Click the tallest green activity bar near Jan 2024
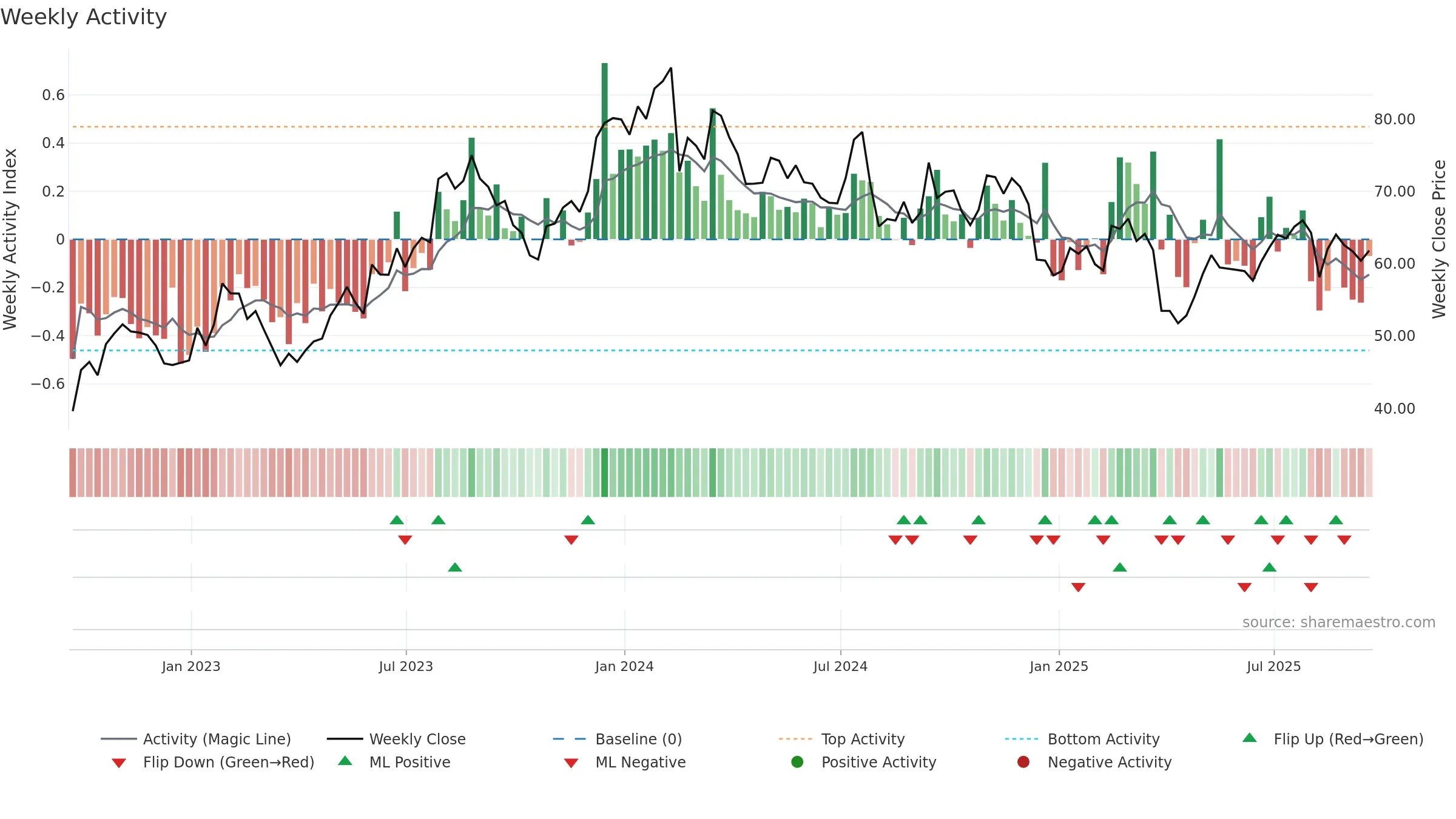 pos(604,151)
